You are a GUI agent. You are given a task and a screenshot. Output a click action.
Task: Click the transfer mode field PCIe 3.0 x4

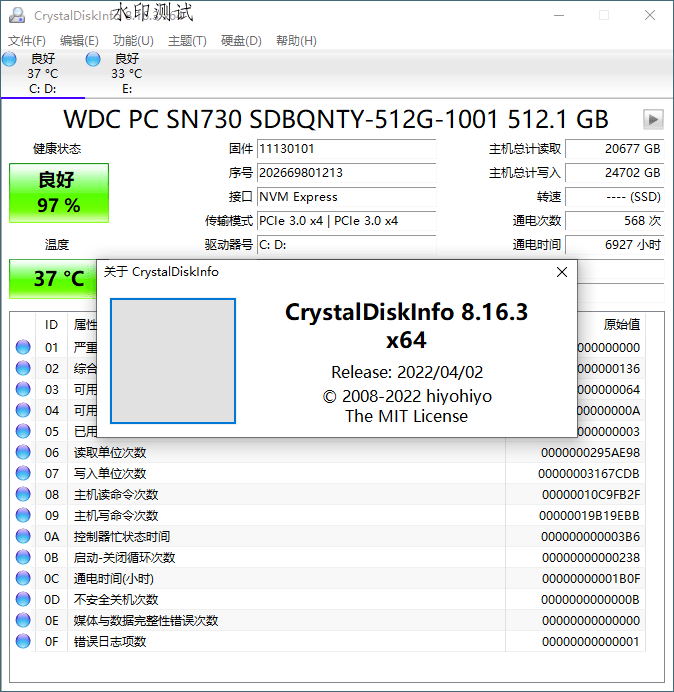click(x=346, y=221)
